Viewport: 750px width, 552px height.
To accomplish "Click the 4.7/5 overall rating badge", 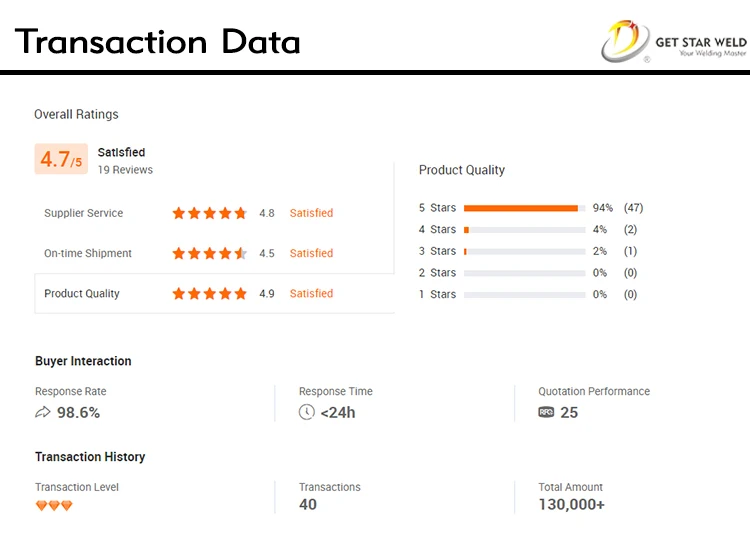I will [61, 159].
